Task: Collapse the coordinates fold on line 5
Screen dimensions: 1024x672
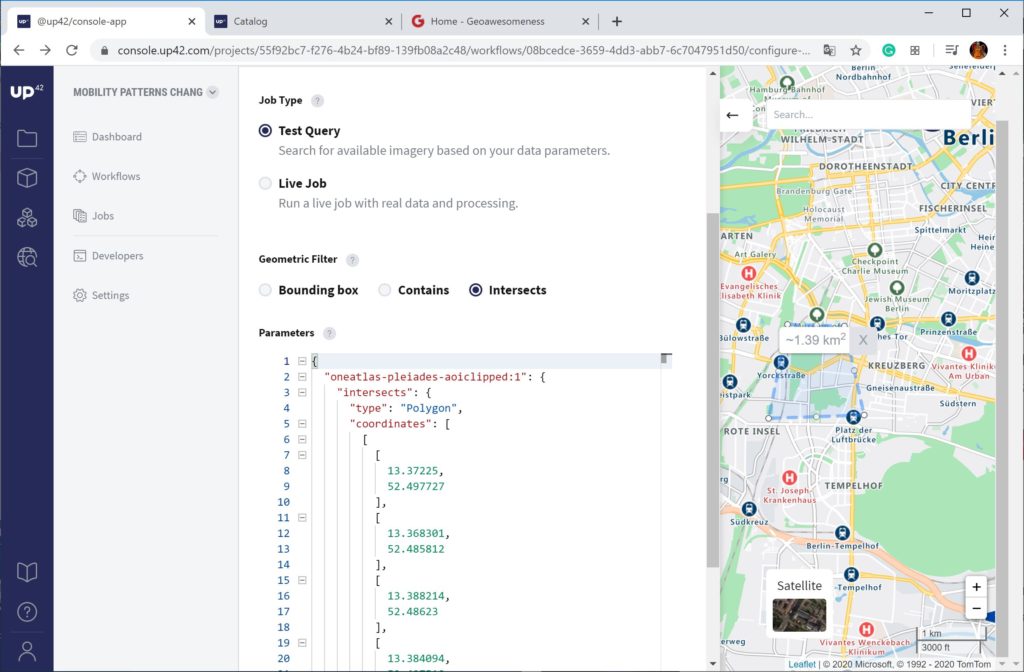Action: [x=302, y=423]
